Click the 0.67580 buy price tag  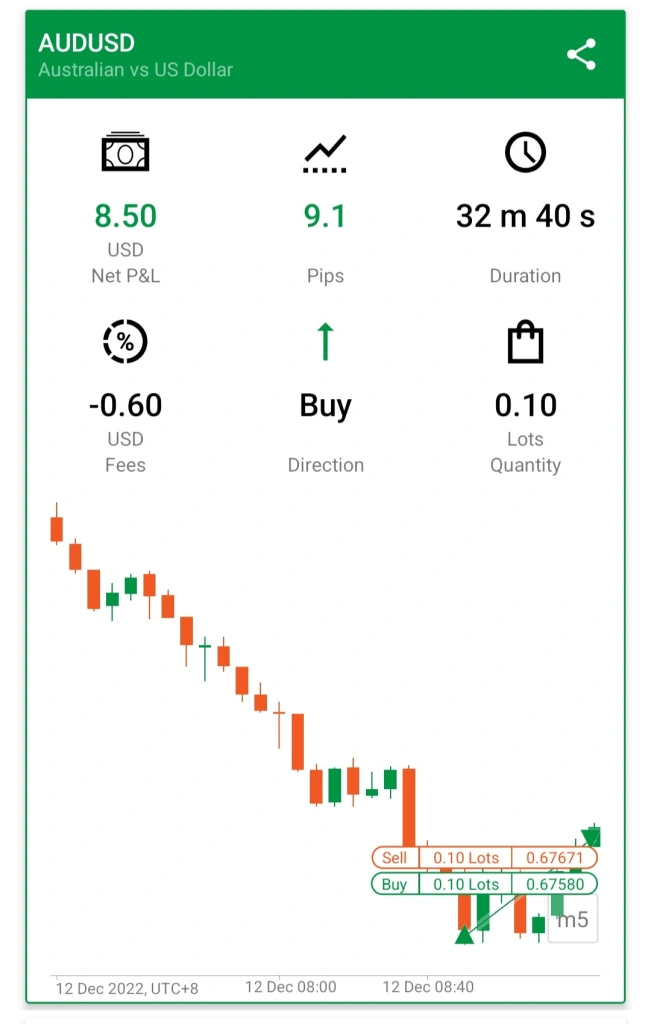pyautogui.click(x=554, y=884)
